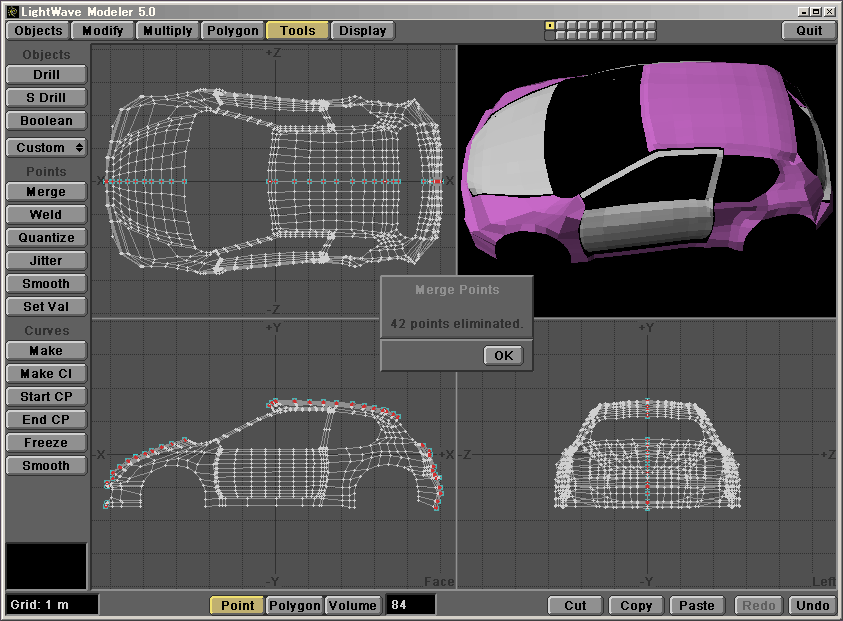This screenshot has width=843, height=621.
Task: Open the Objects menu tab
Action: 39,31
